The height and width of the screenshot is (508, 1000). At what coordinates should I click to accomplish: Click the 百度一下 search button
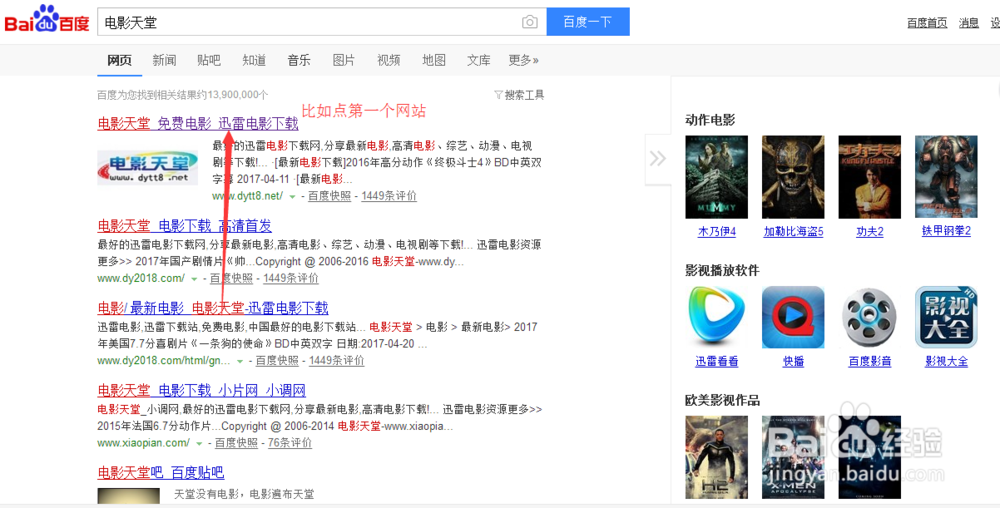588,22
